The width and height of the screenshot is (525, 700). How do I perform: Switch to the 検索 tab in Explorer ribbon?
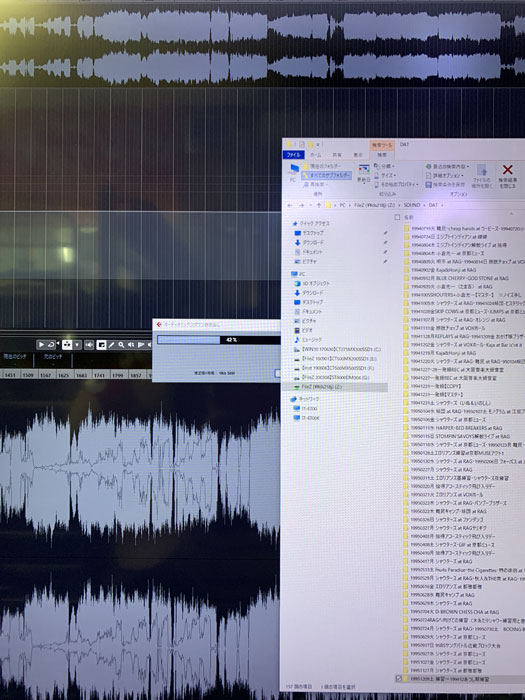[382, 154]
